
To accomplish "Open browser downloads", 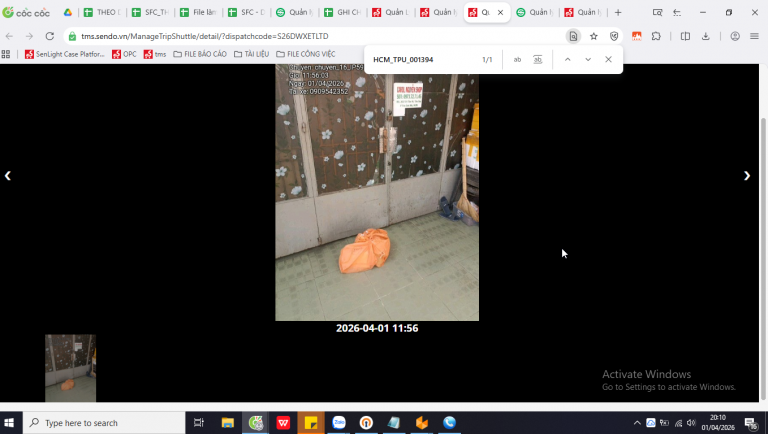I will [705, 36].
